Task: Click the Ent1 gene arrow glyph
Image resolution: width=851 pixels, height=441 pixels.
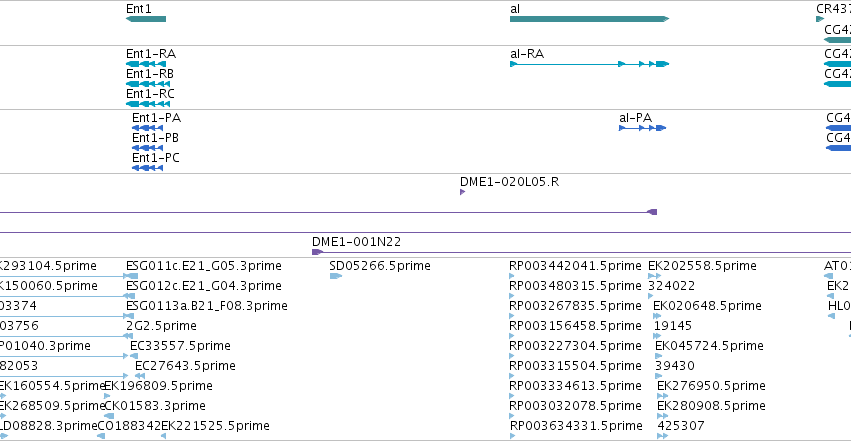Action: click(146, 19)
